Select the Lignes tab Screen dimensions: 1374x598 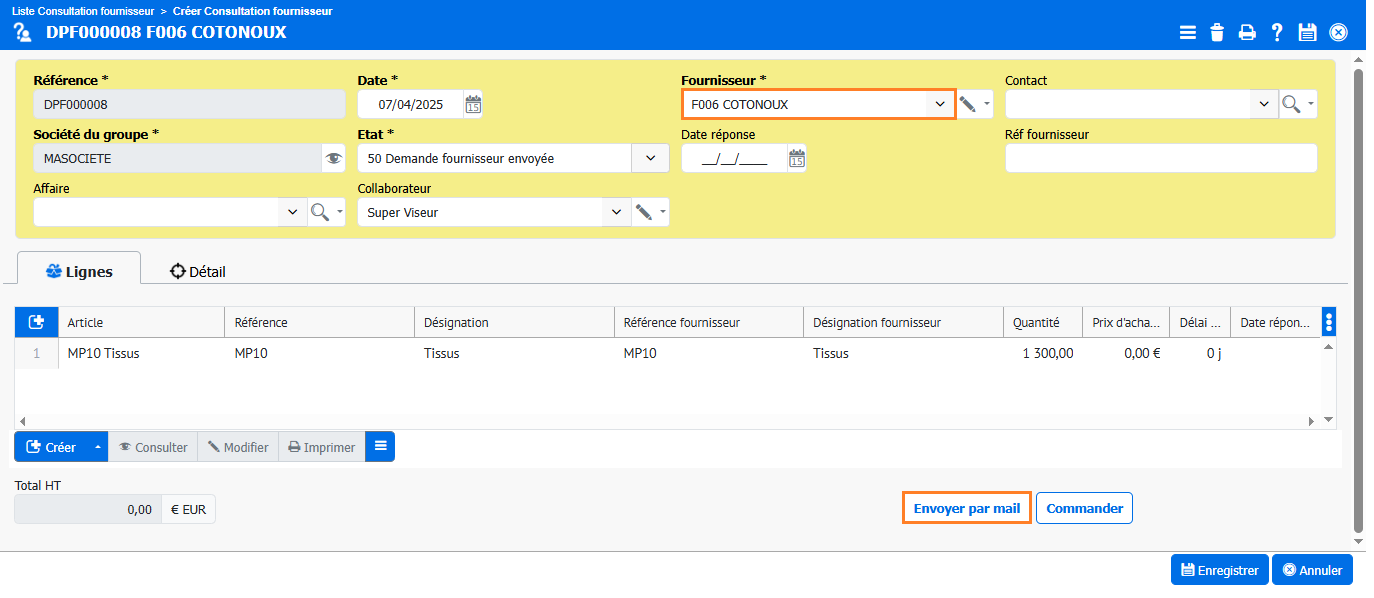pyautogui.click(x=79, y=271)
